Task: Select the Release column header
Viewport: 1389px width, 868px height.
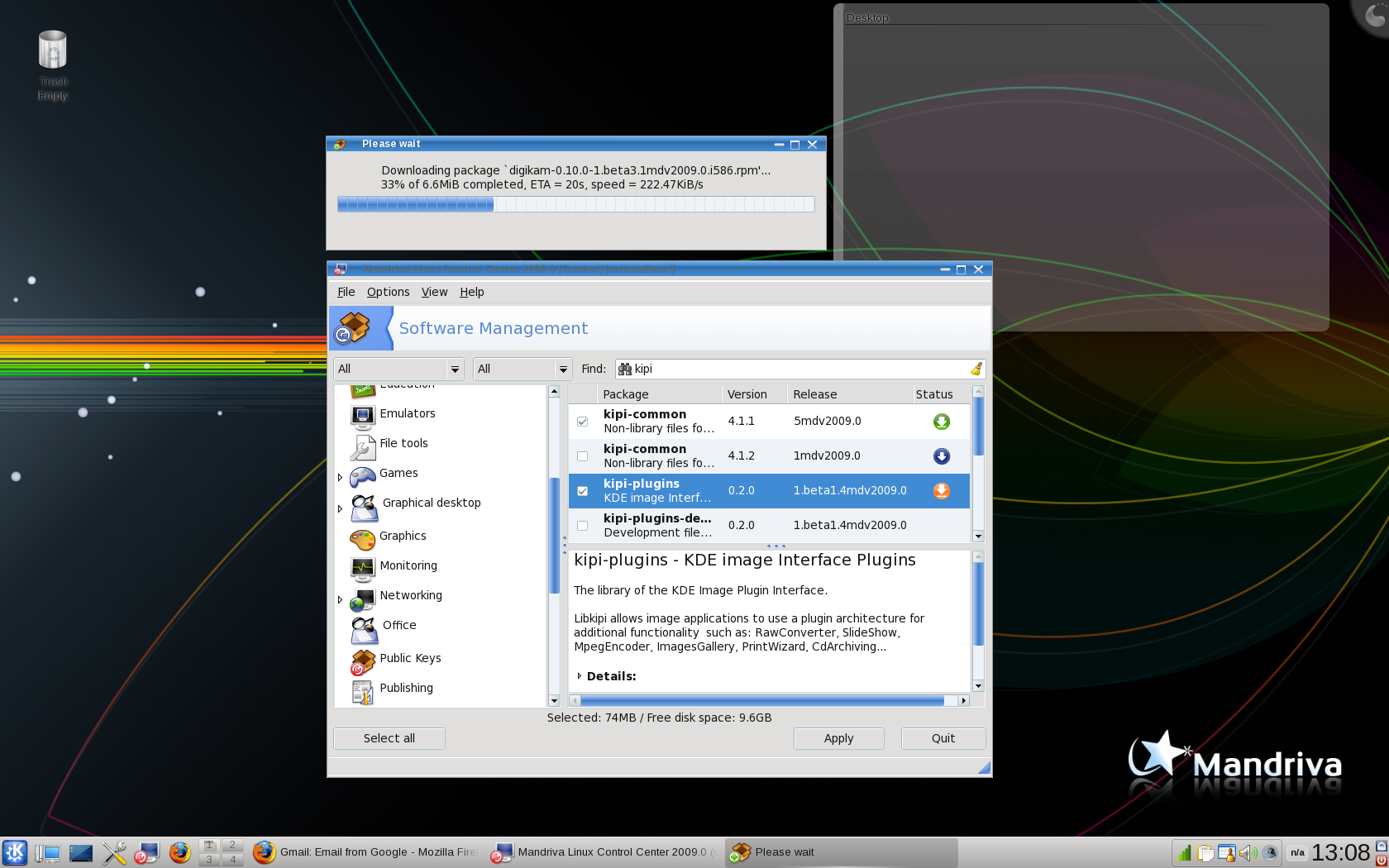Action: coord(850,394)
